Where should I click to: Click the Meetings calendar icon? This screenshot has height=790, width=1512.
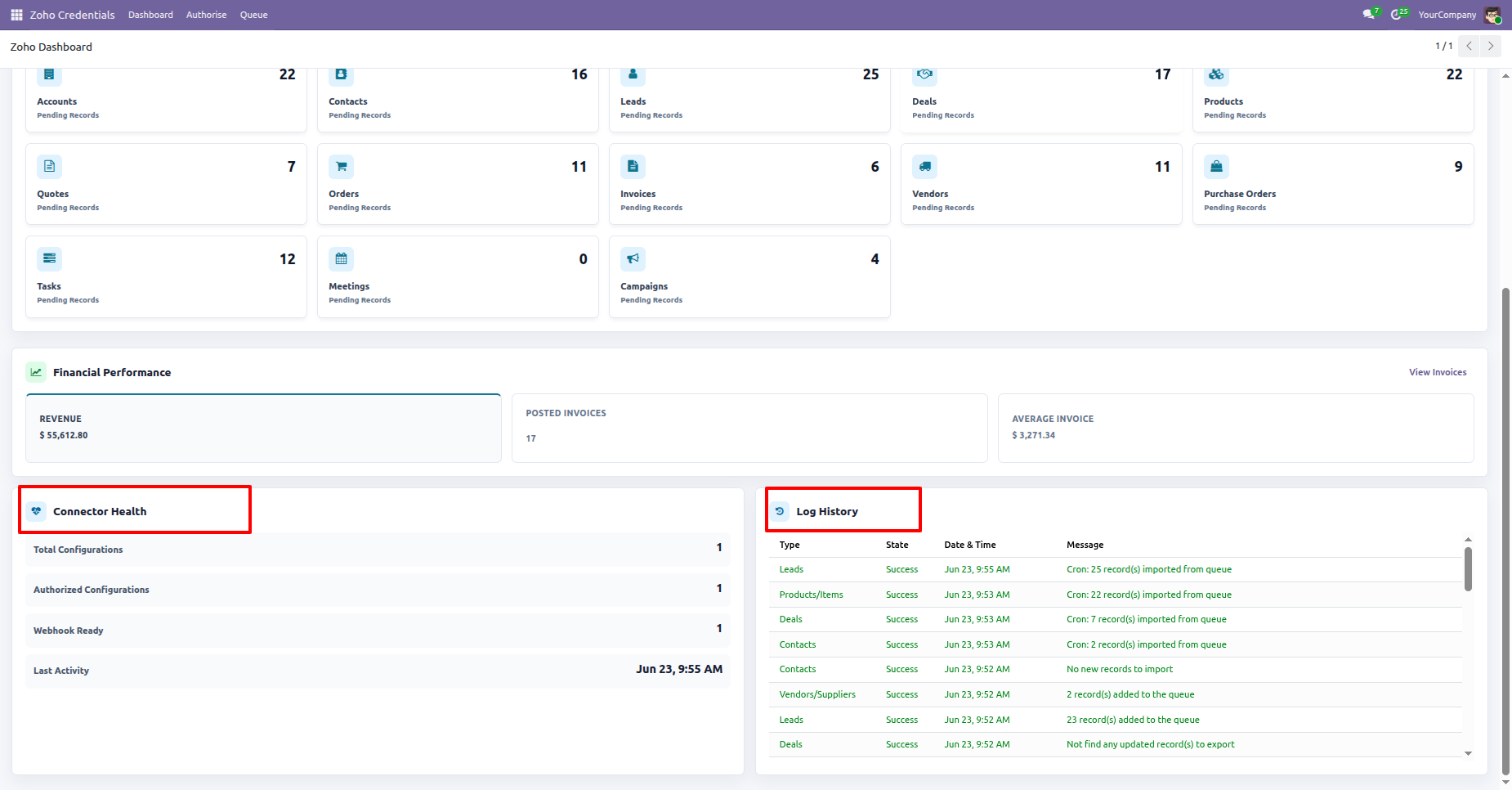click(x=342, y=259)
